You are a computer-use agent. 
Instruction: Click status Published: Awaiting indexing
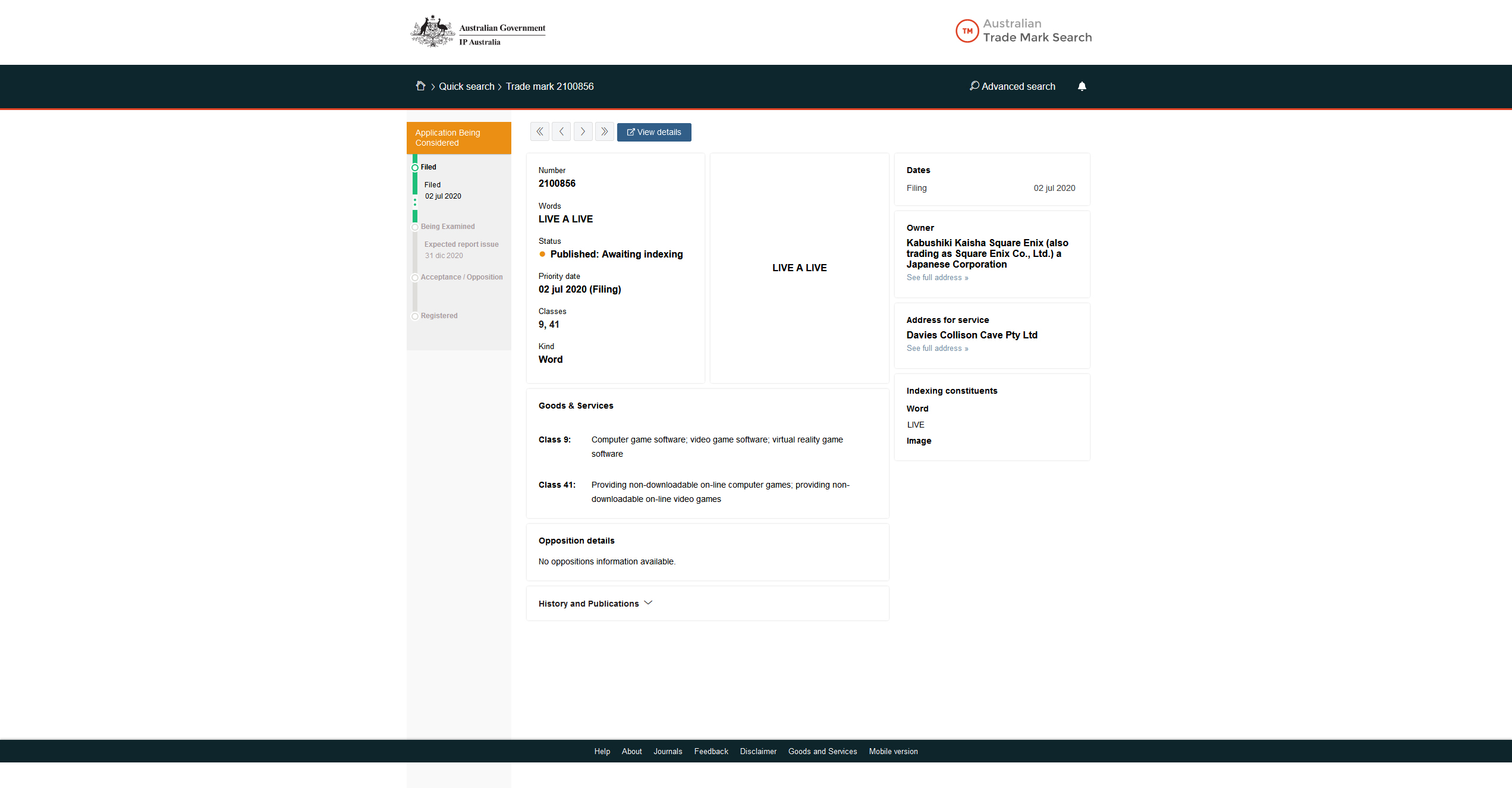pyautogui.click(x=616, y=255)
